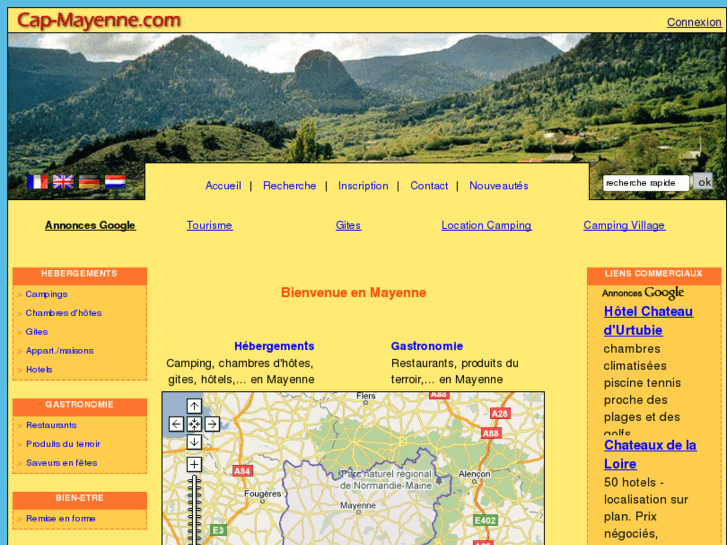Open the Inscription menu item
The image size is (727, 545).
[x=364, y=186]
